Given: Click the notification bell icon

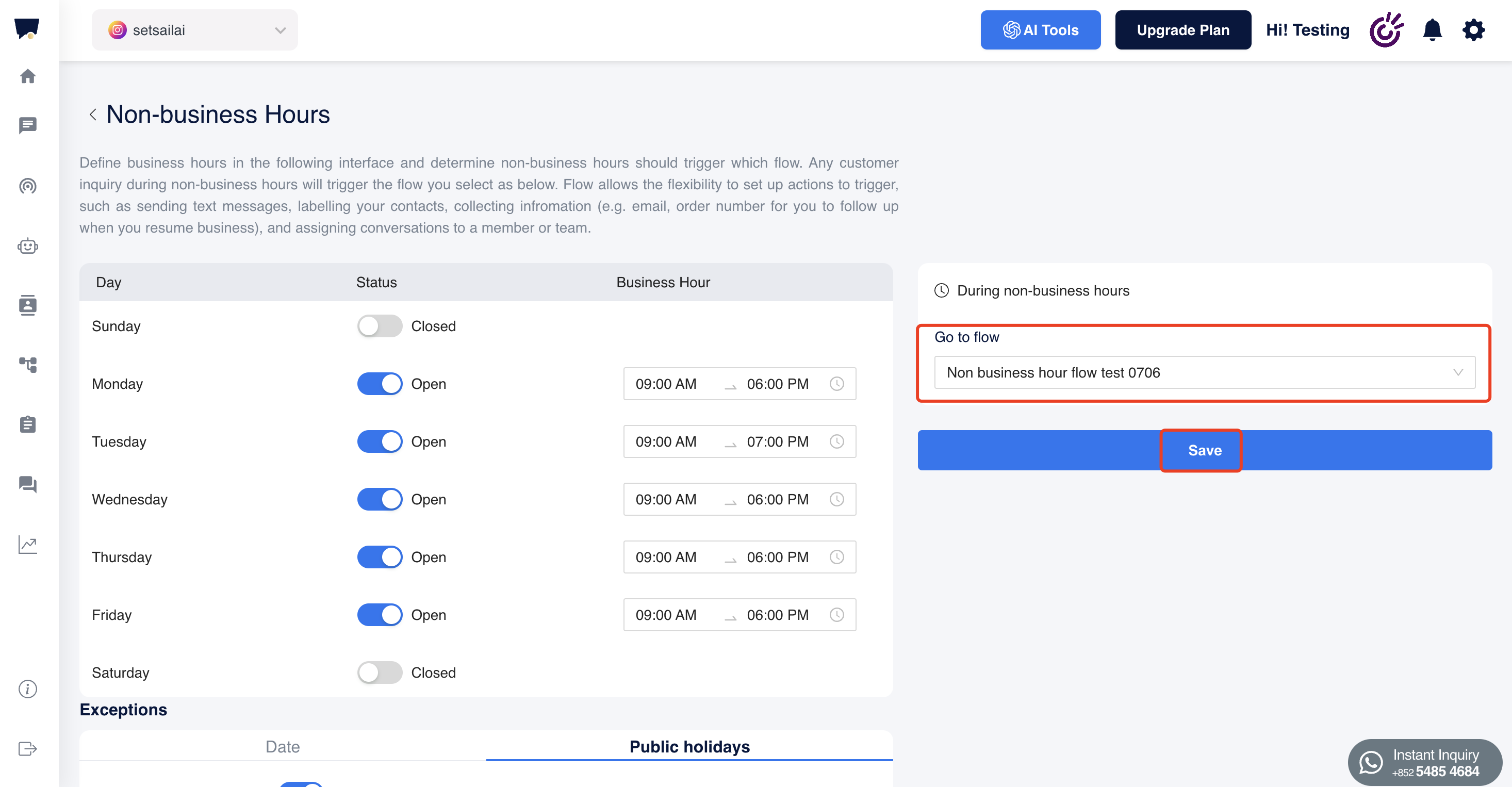Looking at the screenshot, I should [1432, 30].
